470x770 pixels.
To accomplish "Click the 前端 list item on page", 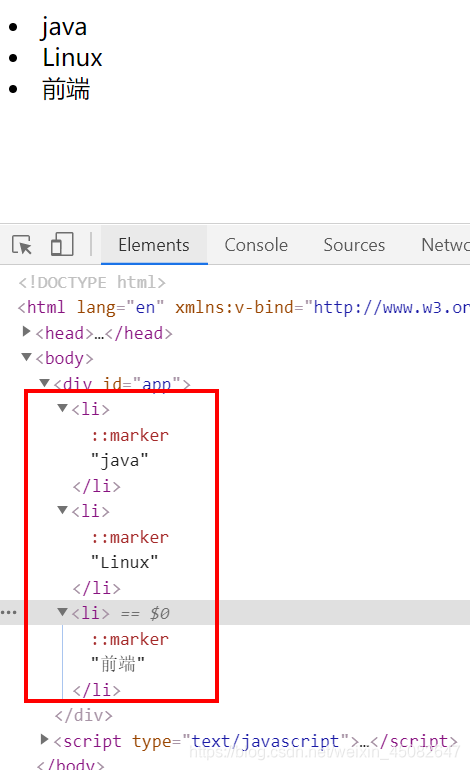I will pyautogui.click(x=66, y=89).
